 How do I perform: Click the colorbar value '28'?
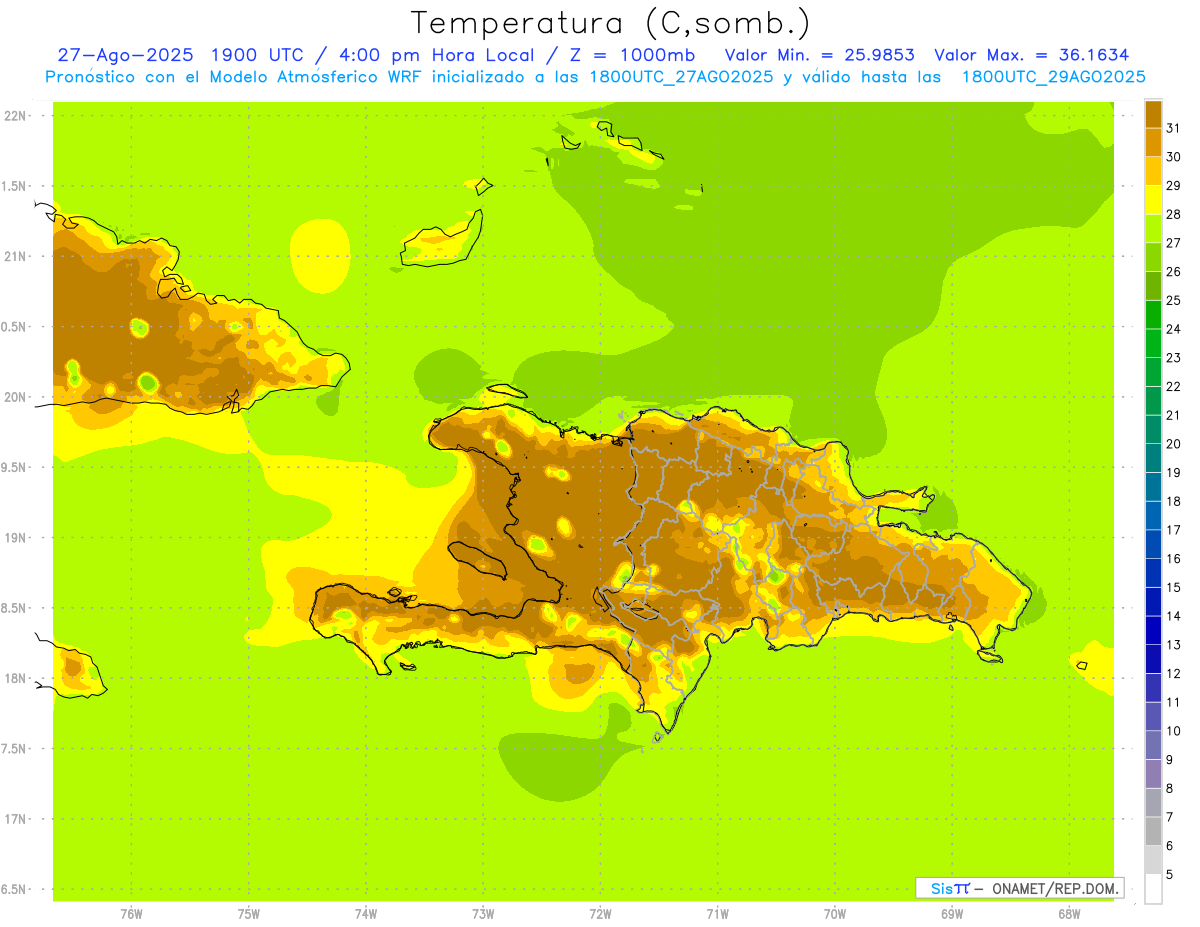click(1173, 214)
